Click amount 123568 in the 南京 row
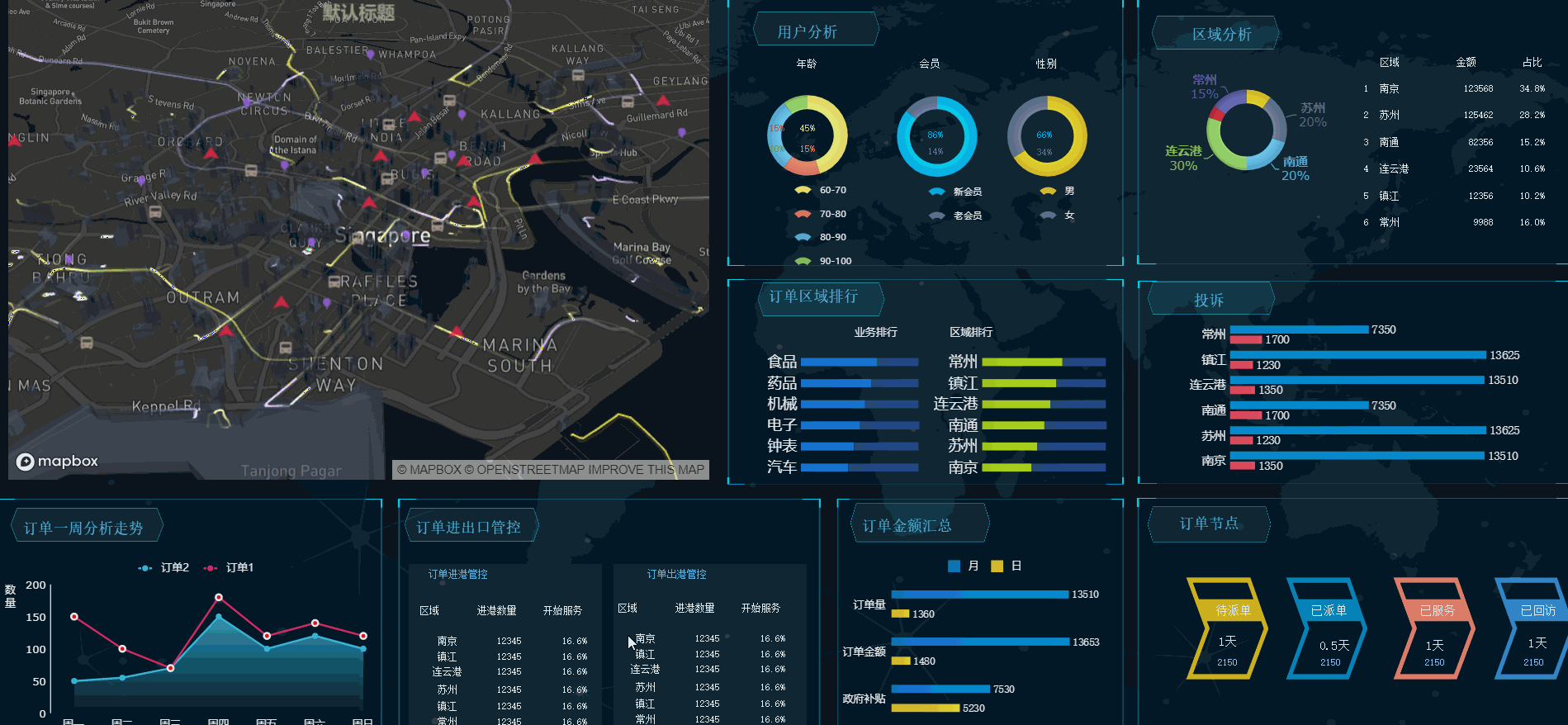Viewport: 1568px width, 725px height. (x=1478, y=88)
